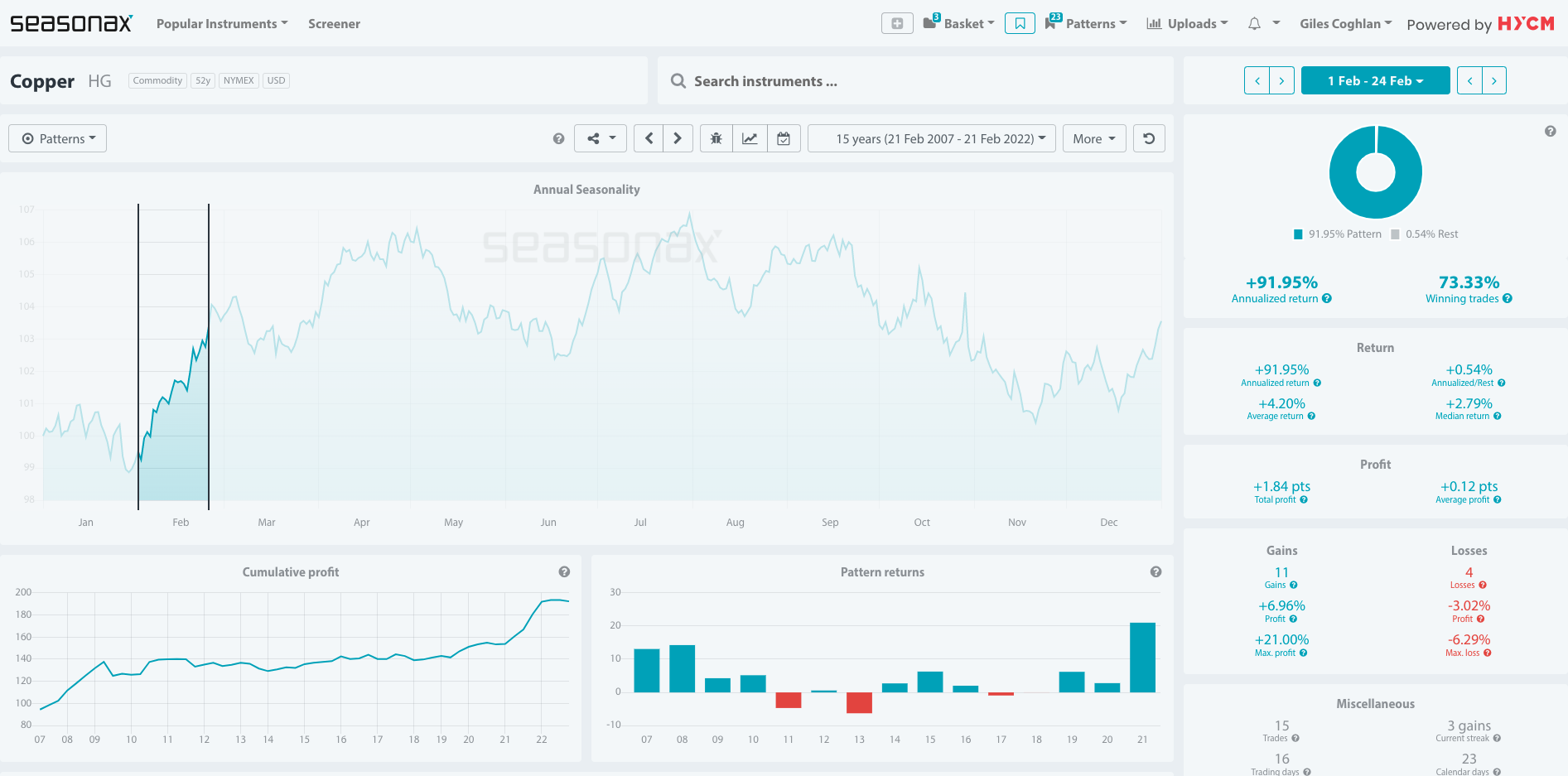Click the calendar check icon

tap(784, 138)
